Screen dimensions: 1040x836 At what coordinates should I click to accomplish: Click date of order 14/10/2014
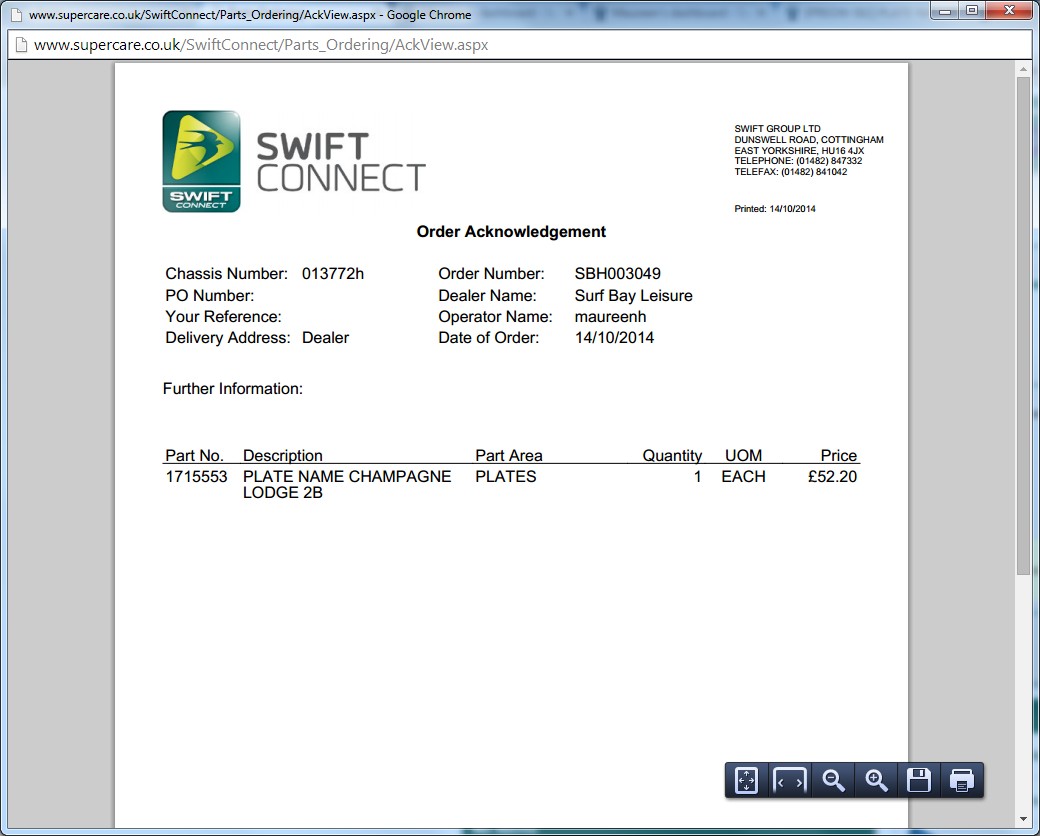[614, 338]
